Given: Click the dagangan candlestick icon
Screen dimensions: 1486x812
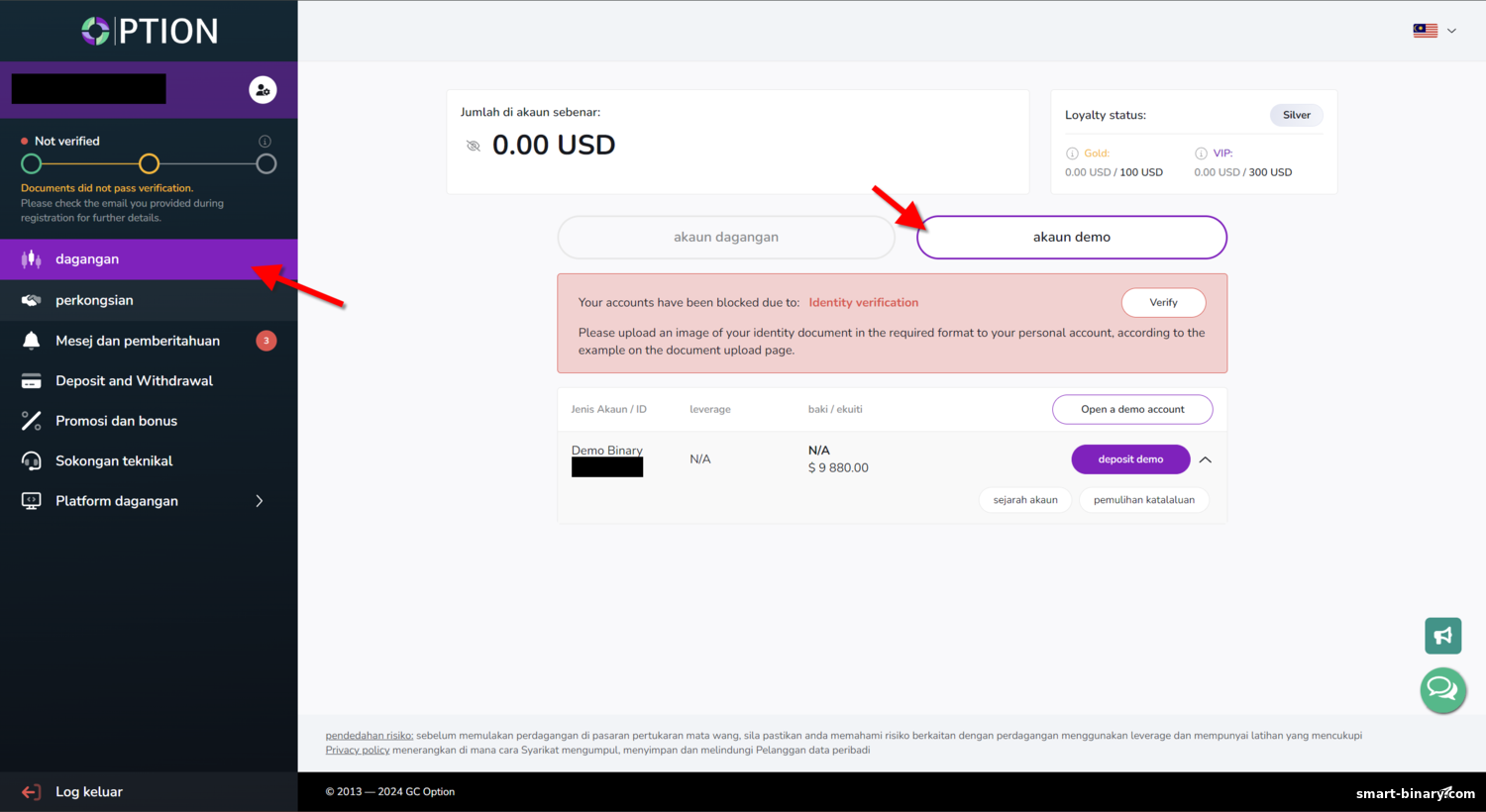Looking at the screenshot, I should [32, 259].
